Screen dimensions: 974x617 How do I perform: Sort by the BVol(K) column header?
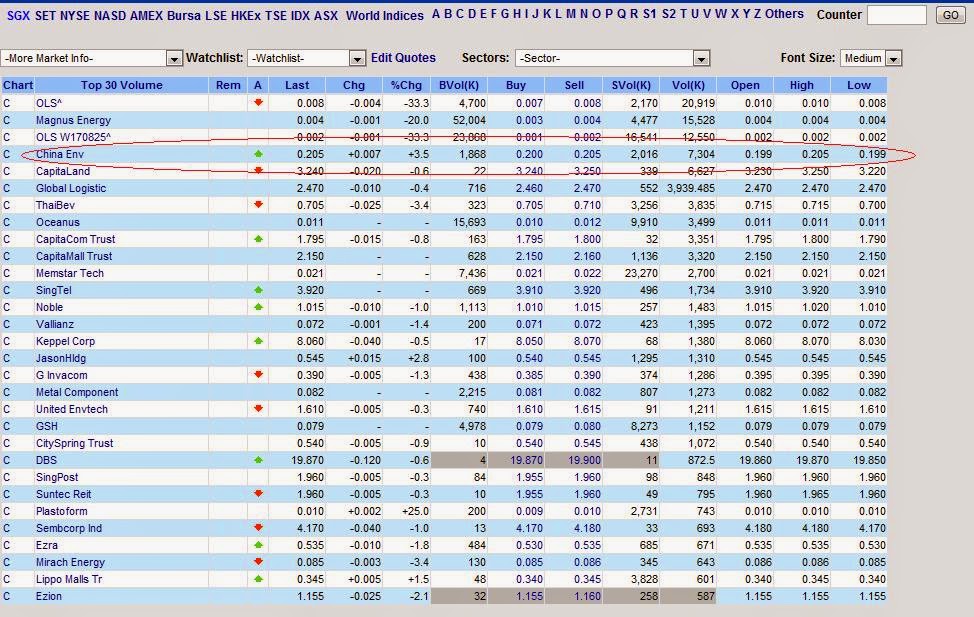458,85
